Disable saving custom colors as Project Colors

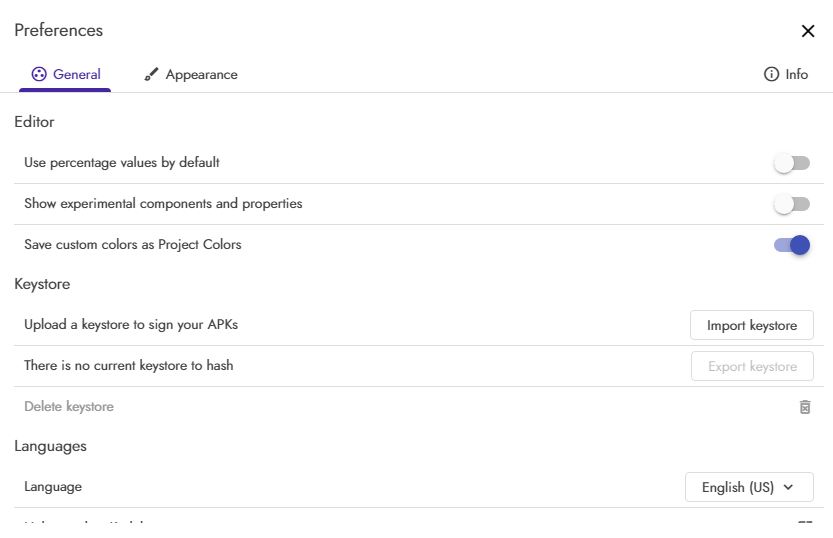coord(792,245)
